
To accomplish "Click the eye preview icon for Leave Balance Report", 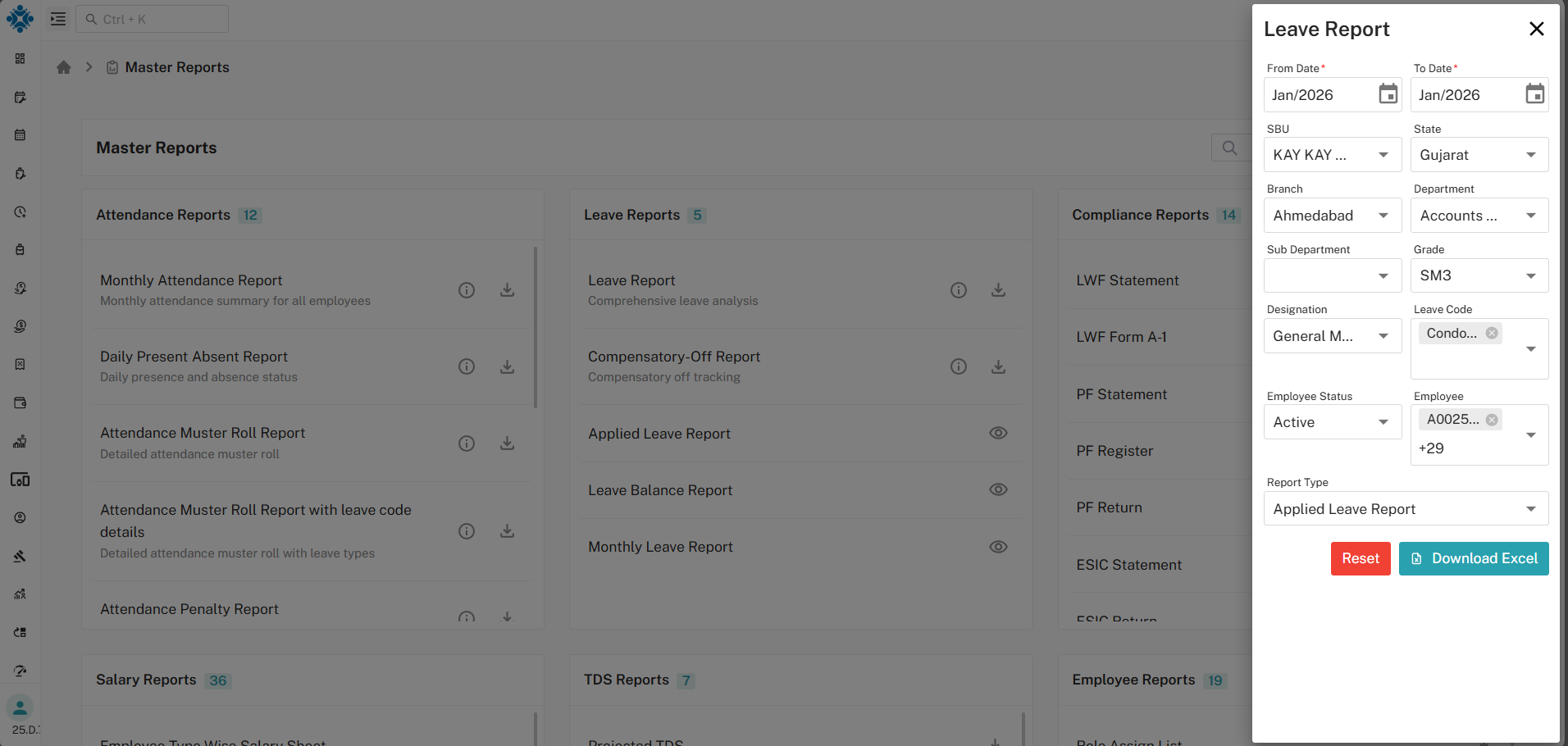I will coord(998,489).
